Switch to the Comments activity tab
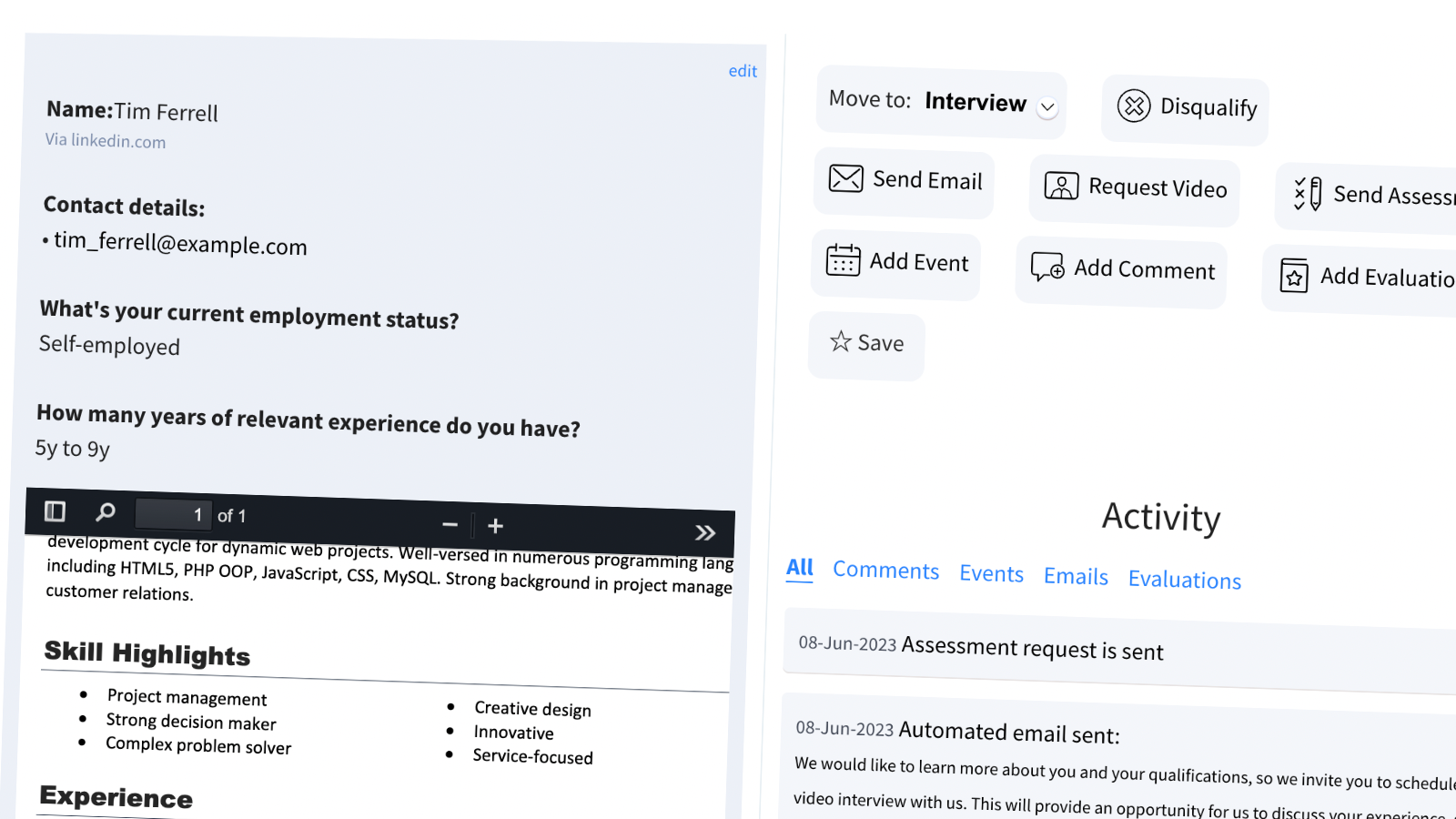Screen dimensions: 1456x819 click(885, 571)
